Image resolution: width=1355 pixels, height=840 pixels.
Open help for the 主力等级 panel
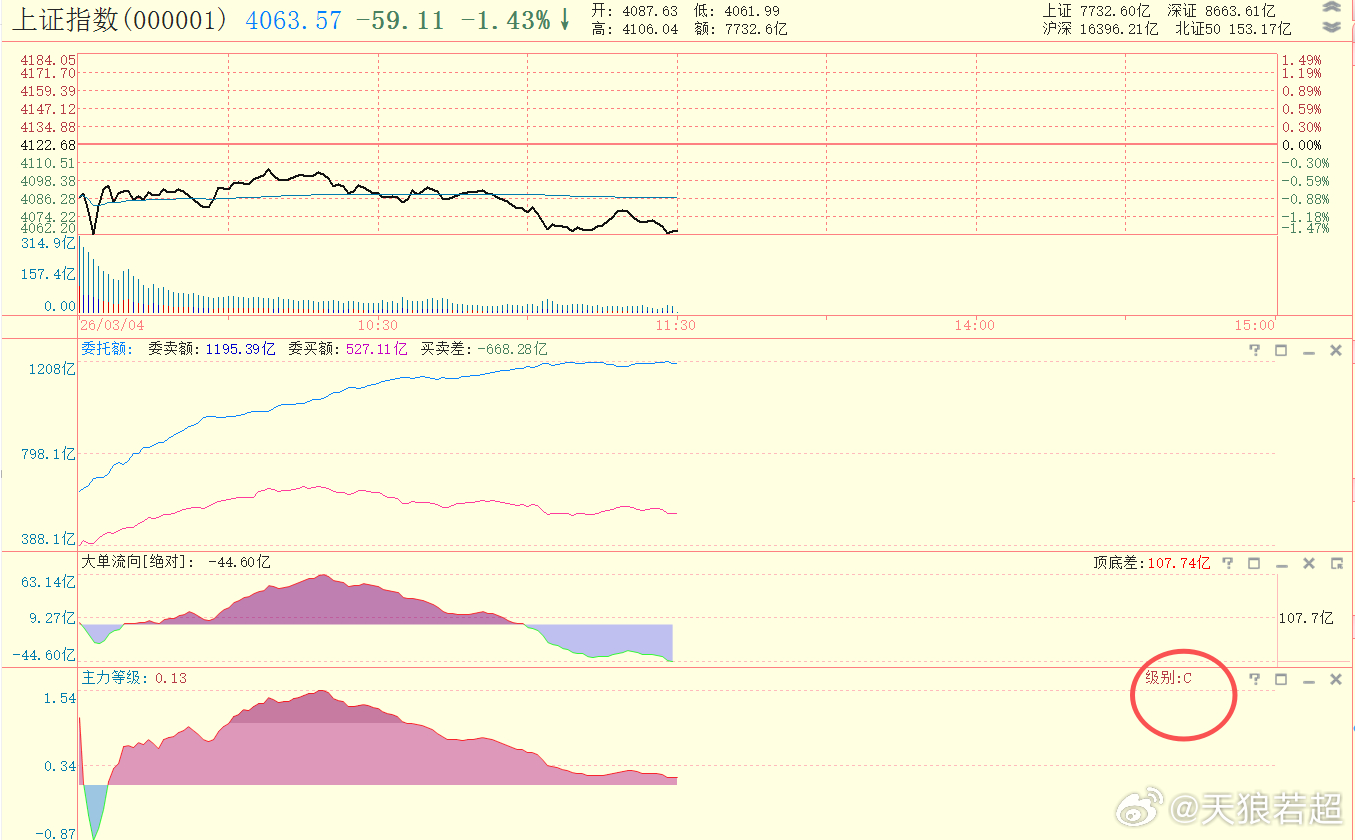click(x=1254, y=679)
